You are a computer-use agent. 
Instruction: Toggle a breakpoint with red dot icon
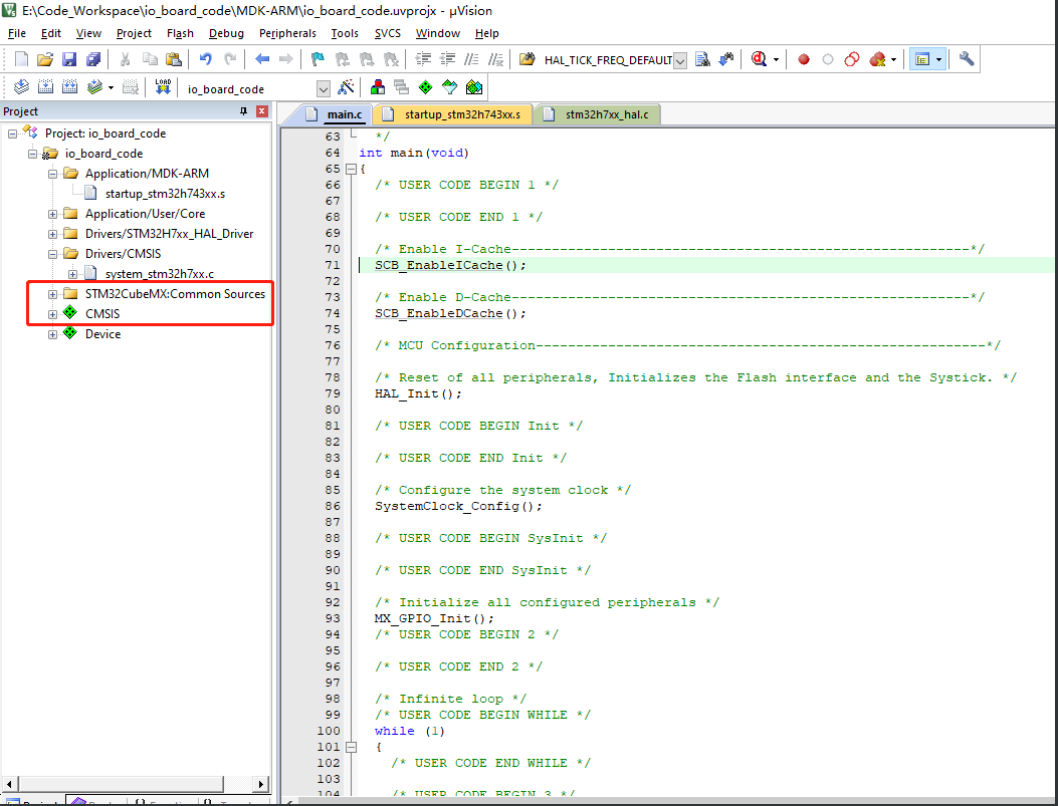802,59
